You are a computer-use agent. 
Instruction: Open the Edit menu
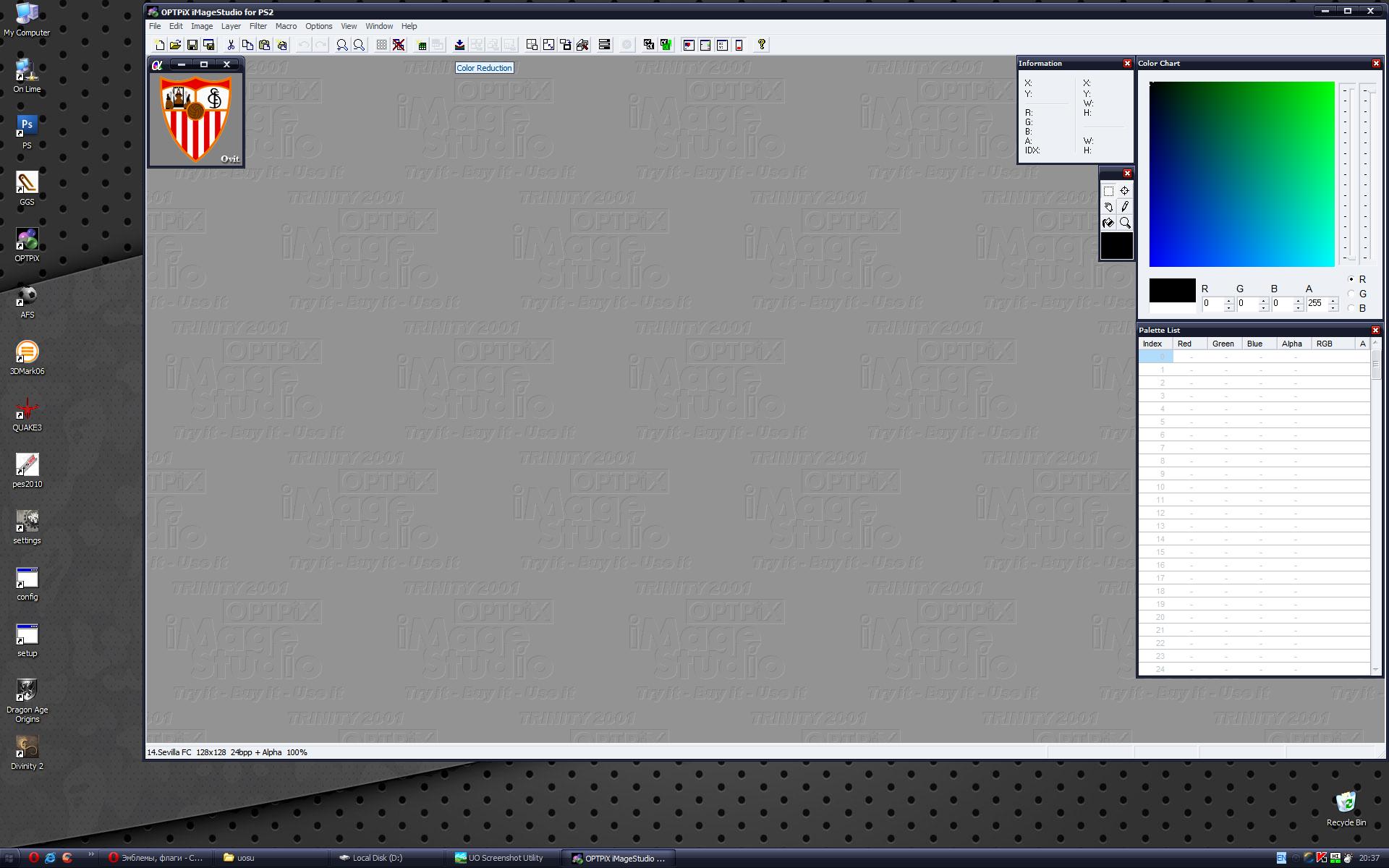(x=176, y=26)
